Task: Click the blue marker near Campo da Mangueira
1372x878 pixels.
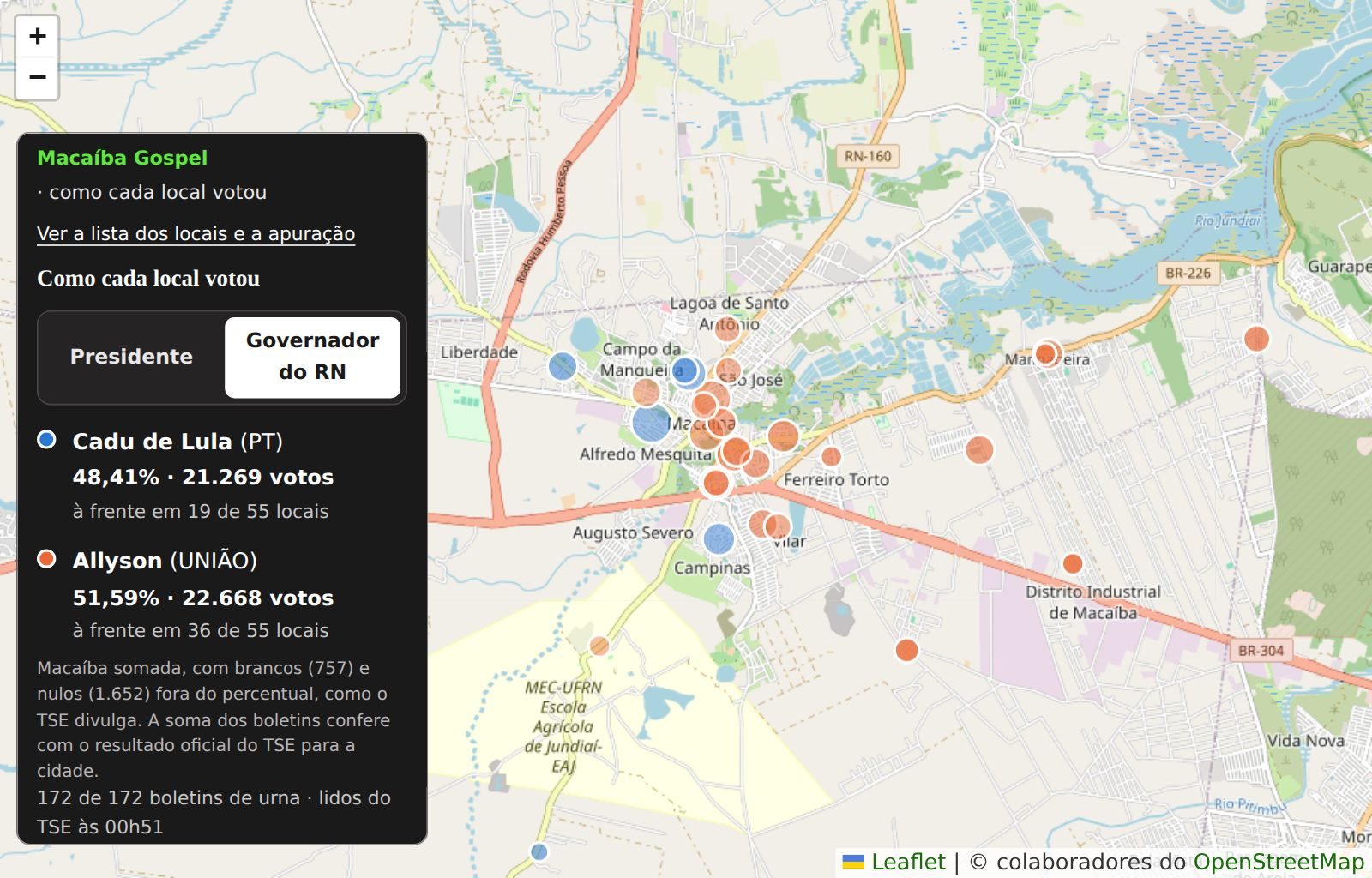Action: pos(685,371)
